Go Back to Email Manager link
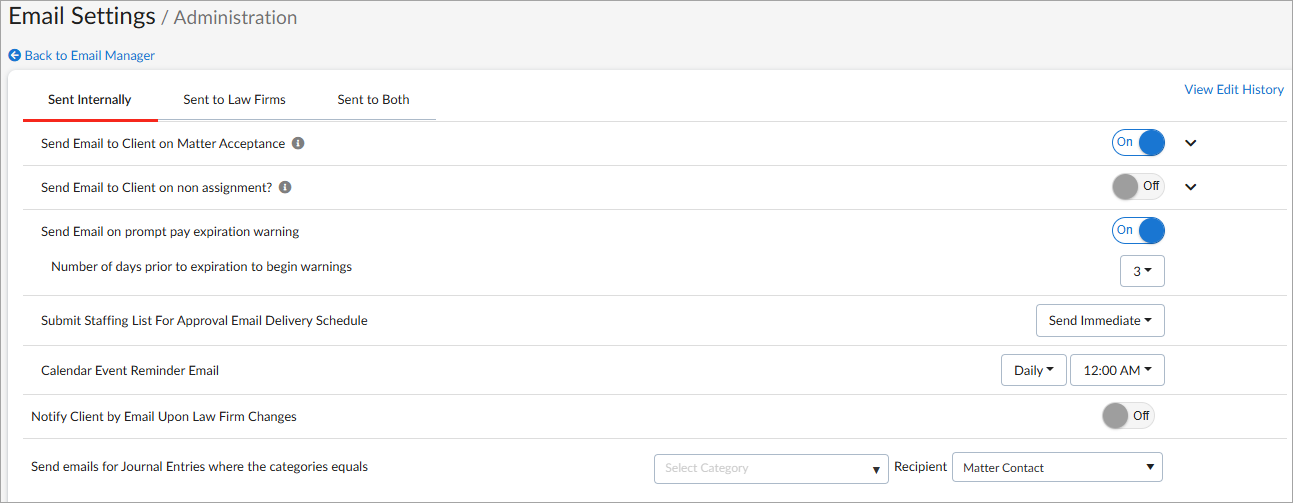The width and height of the screenshot is (1293, 503). pos(90,55)
